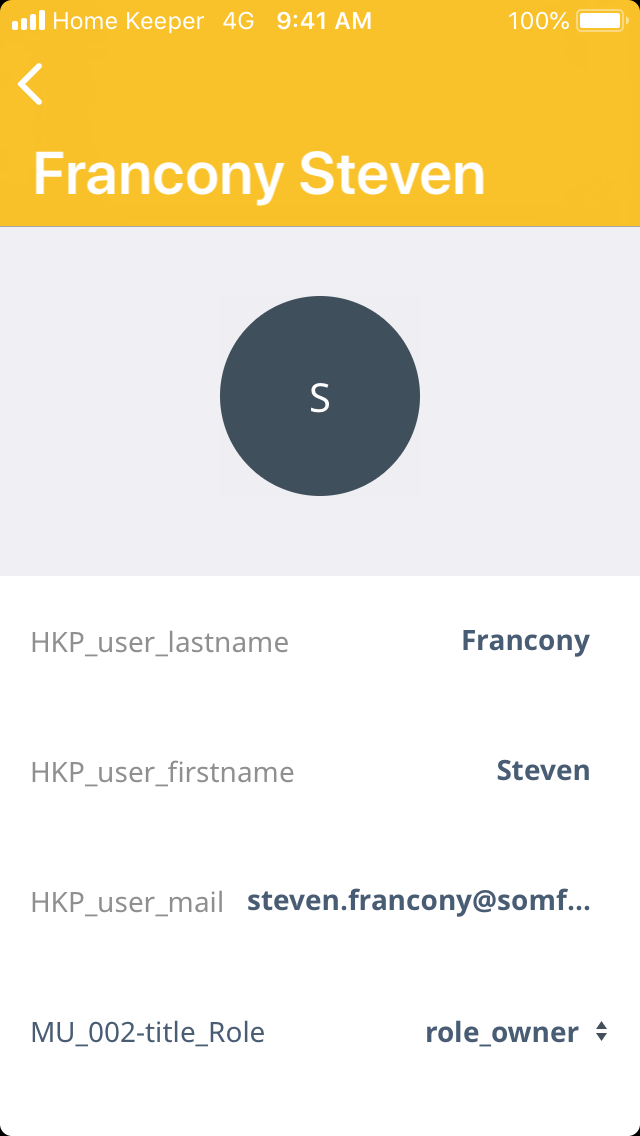Tap the HKP_user_mail label
Screen dimensions: 640x1136
click(127, 902)
